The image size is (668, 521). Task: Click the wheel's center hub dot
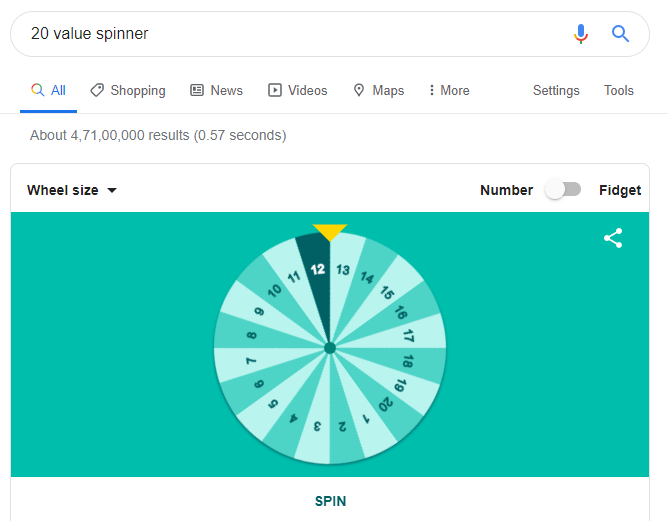point(329,348)
